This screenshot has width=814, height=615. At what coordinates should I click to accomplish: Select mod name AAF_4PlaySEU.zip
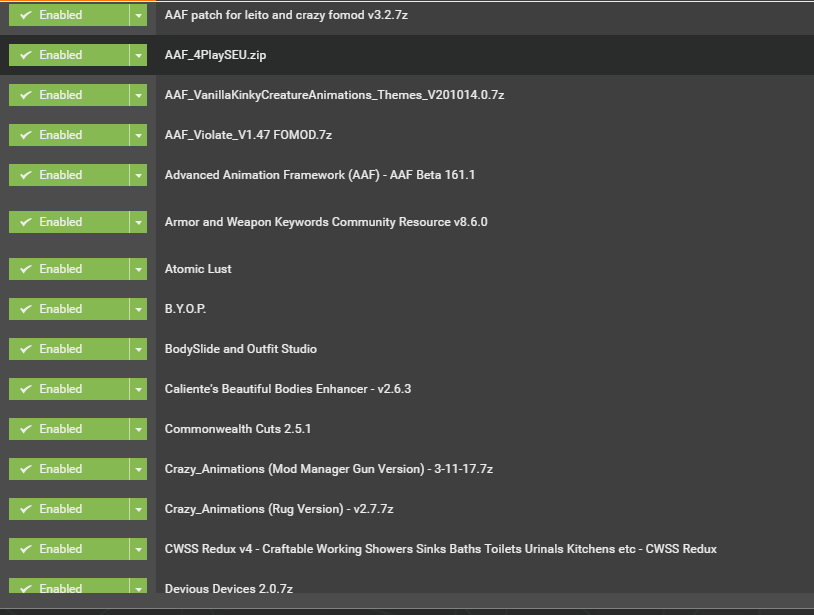[x=215, y=55]
